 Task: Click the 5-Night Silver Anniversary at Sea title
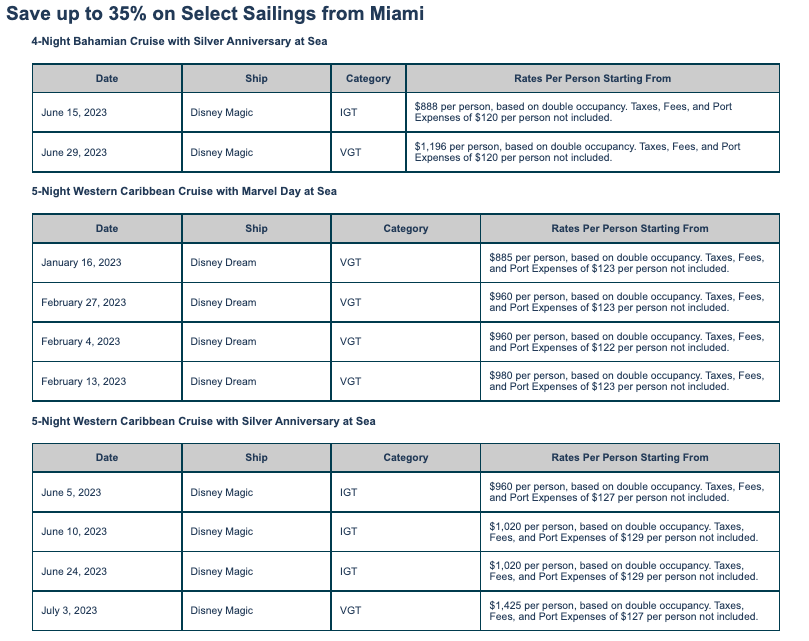tap(204, 421)
